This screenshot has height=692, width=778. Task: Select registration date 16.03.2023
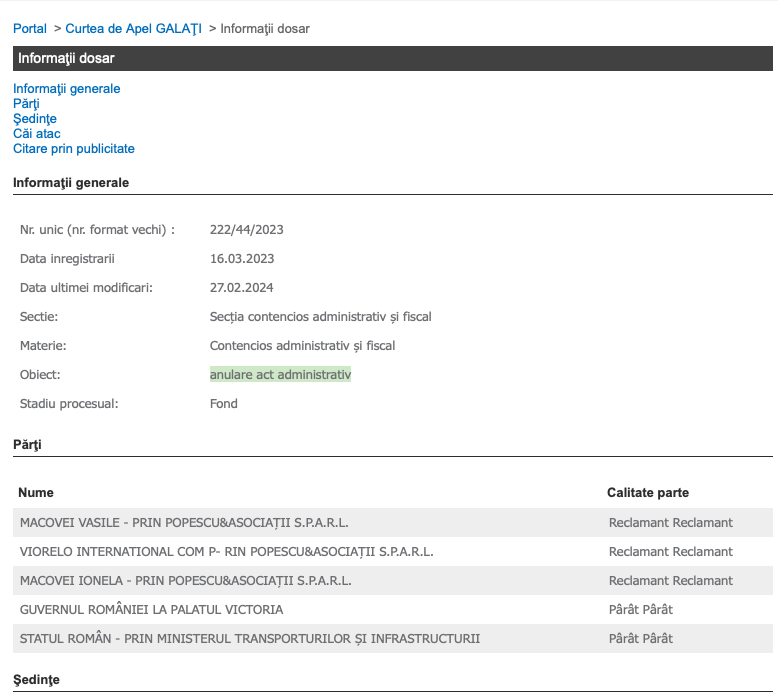coord(242,259)
